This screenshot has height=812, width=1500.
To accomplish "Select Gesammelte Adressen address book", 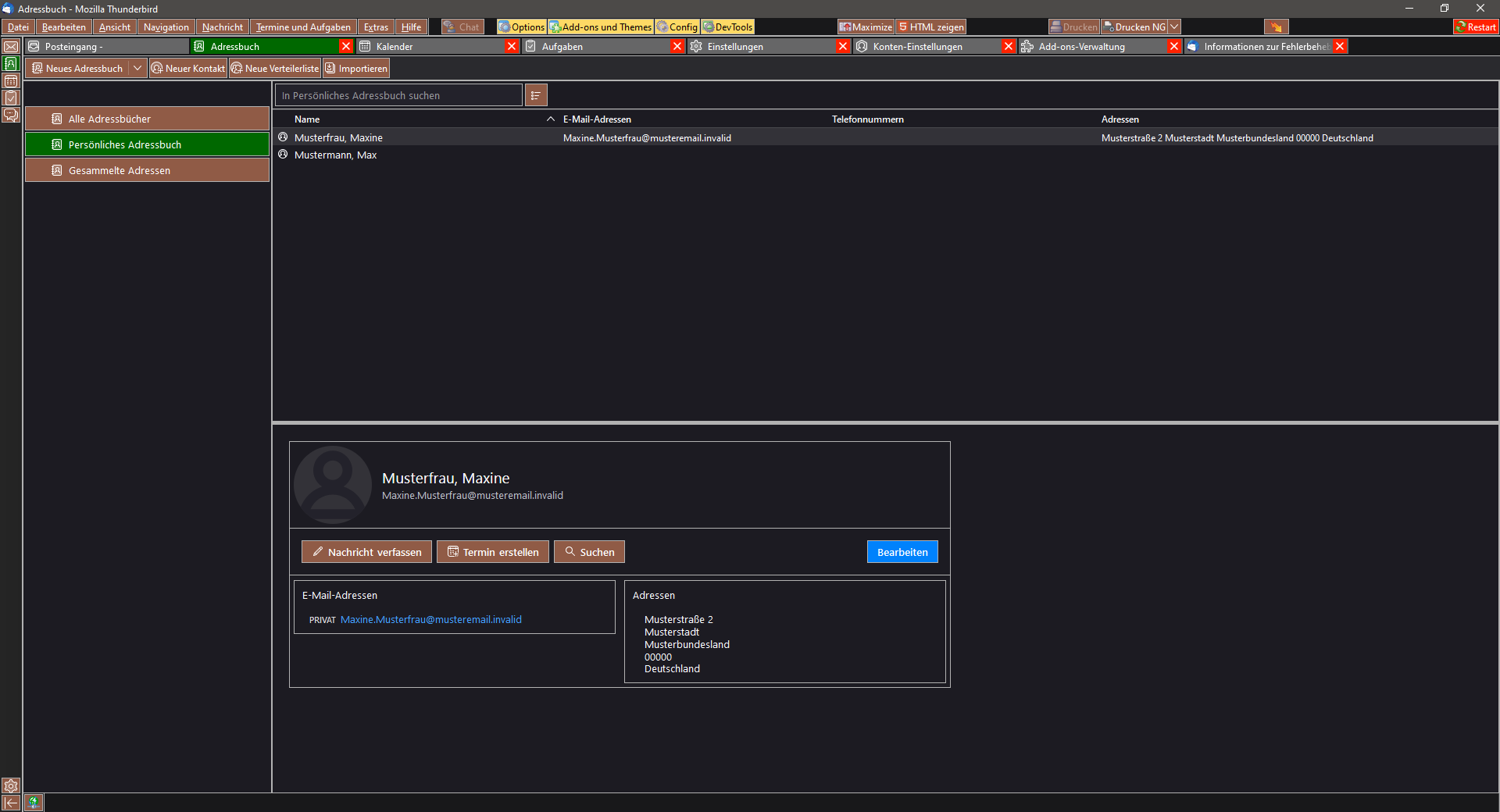I will [147, 170].
